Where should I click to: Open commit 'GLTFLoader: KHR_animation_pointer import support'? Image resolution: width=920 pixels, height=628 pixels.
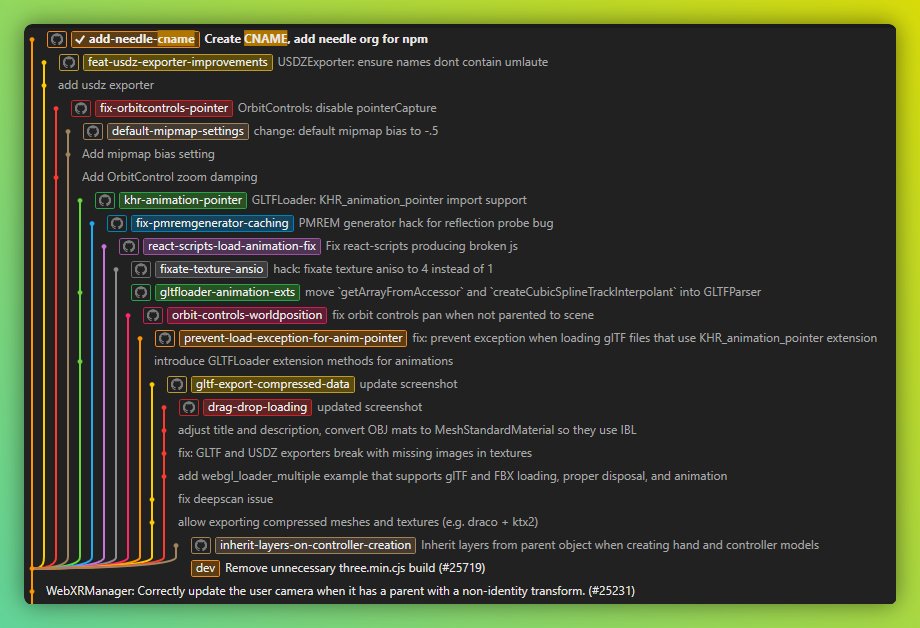389,200
